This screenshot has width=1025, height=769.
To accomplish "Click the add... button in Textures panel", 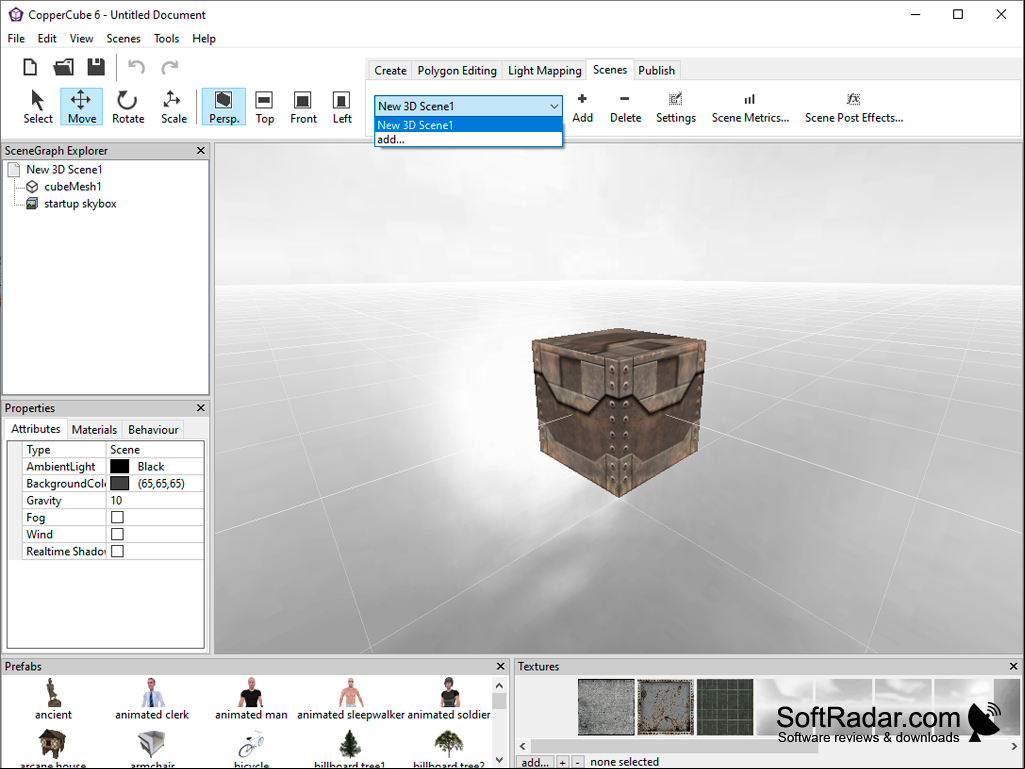I will pyautogui.click(x=535, y=762).
